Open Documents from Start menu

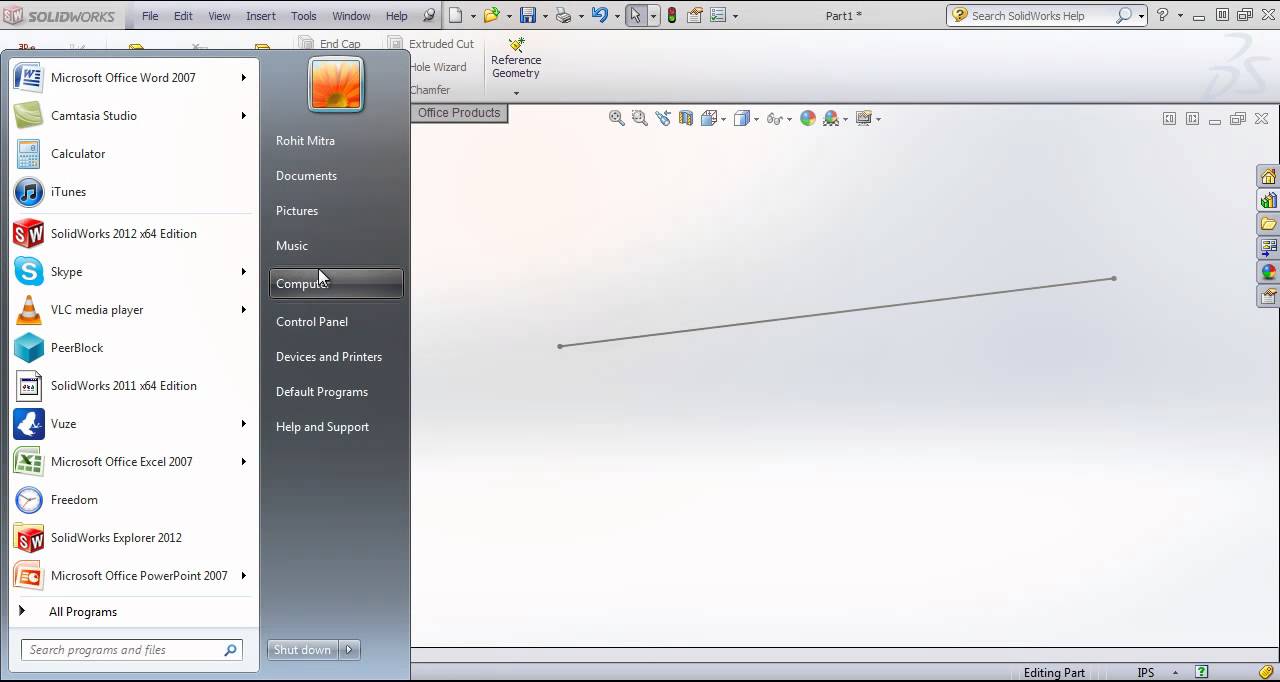click(x=306, y=176)
